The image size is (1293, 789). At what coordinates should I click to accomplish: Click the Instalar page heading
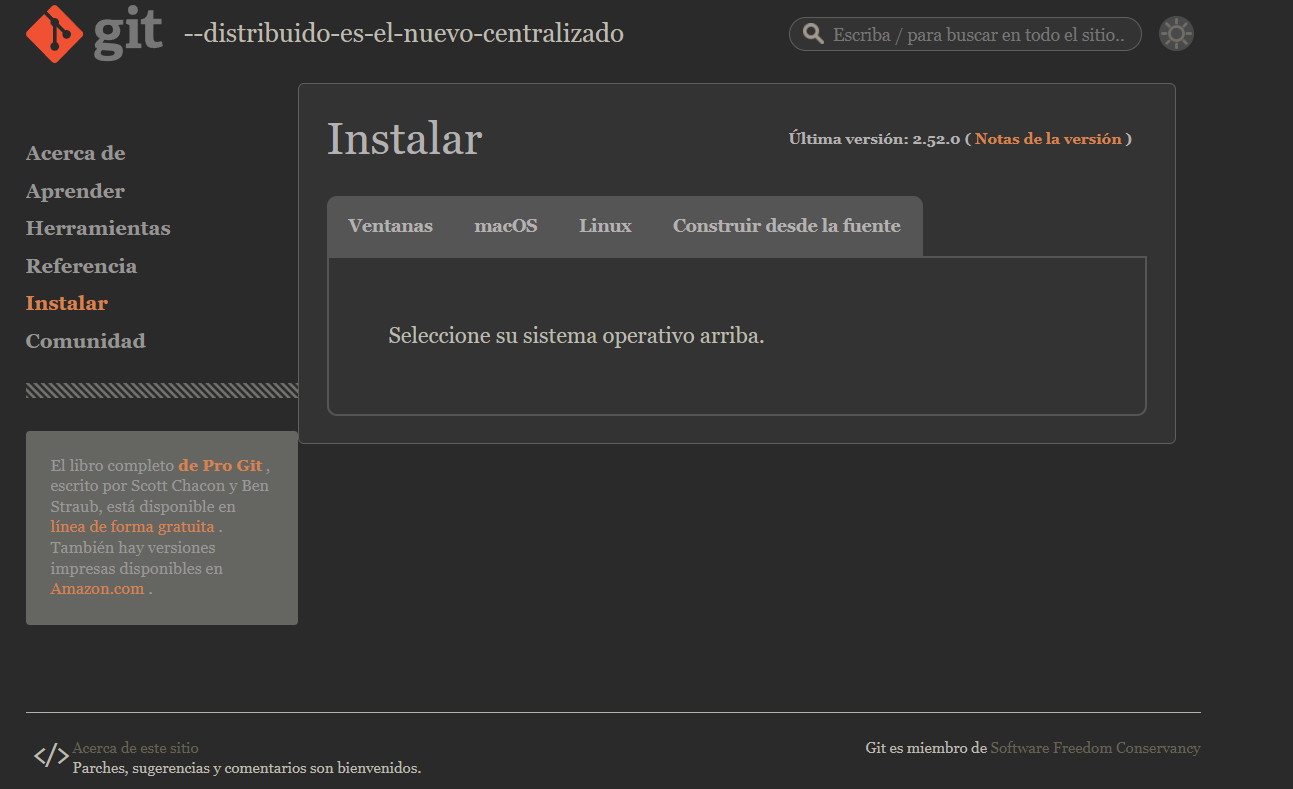coord(405,139)
